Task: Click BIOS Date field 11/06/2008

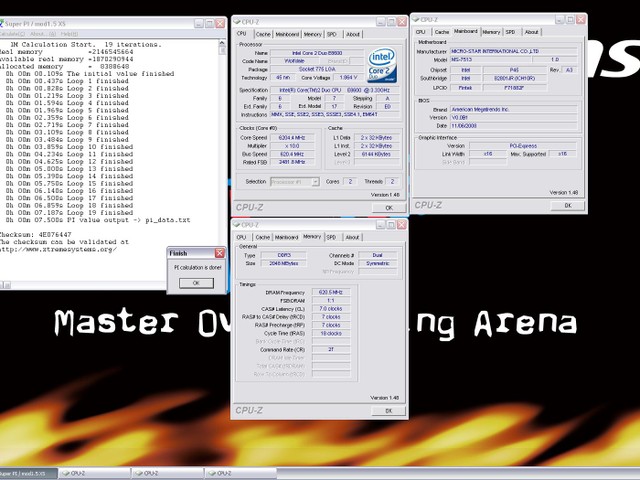Action: [x=513, y=126]
